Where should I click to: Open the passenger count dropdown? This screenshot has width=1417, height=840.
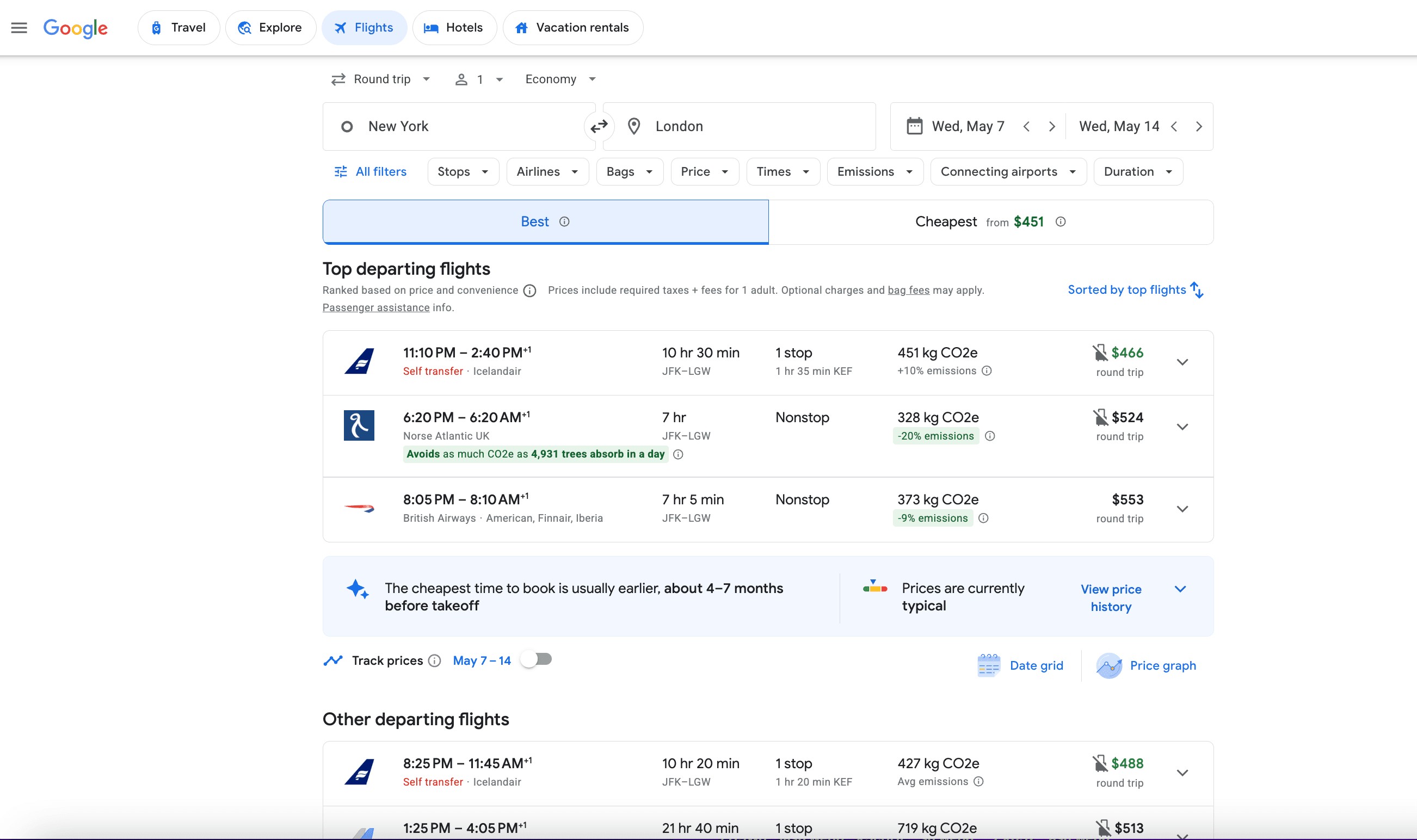coord(479,79)
